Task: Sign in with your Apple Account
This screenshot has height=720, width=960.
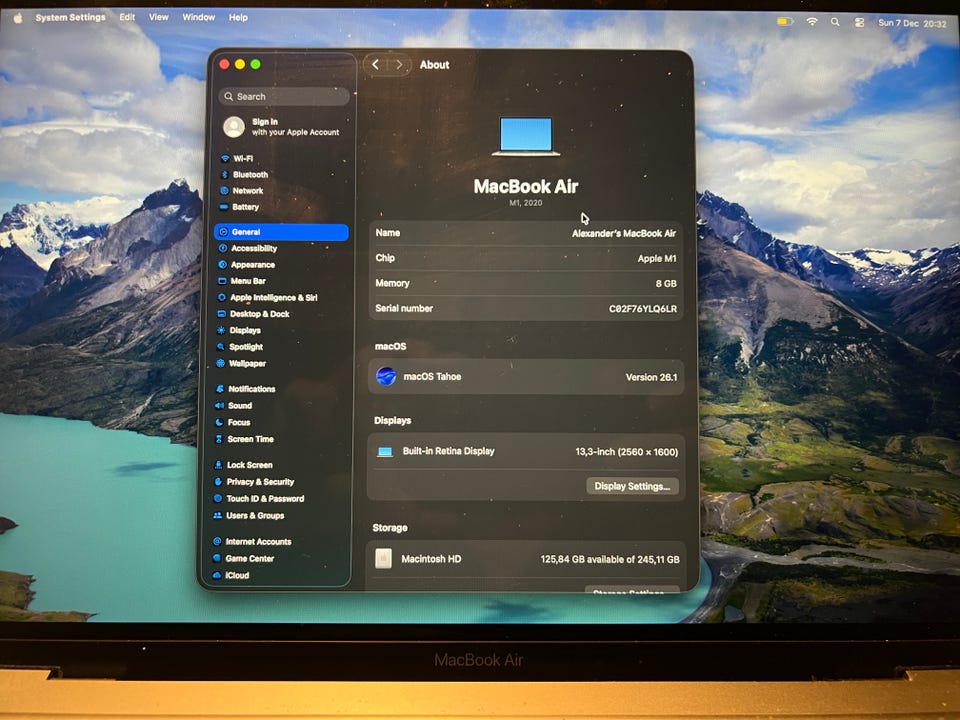Action: click(282, 127)
